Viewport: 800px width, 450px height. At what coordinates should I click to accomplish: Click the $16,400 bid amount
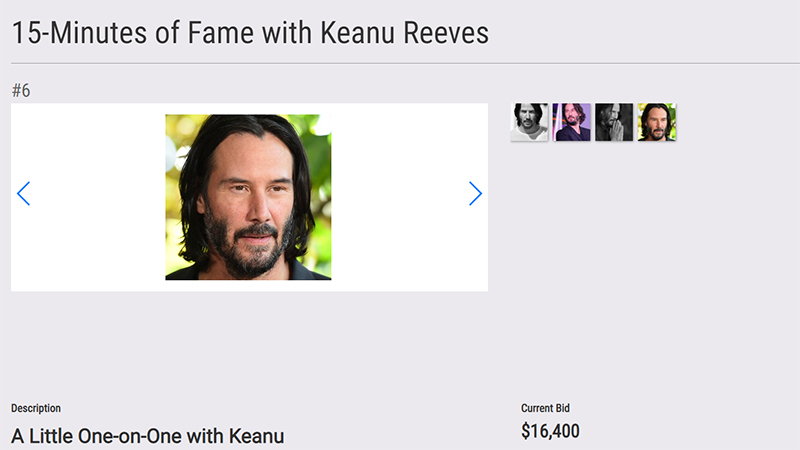[x=550, y=432]
